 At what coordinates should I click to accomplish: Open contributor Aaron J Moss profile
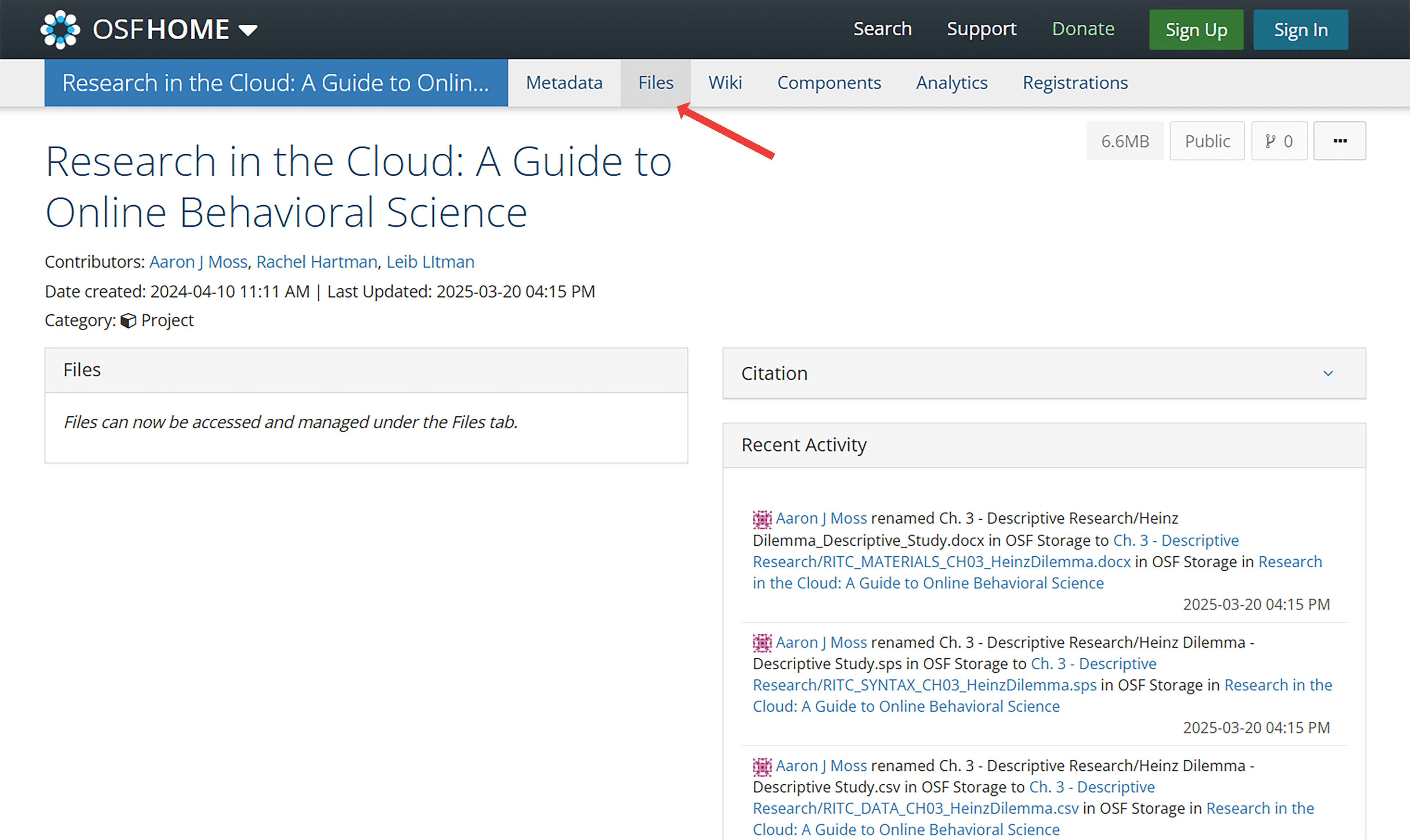pos(198,262)
